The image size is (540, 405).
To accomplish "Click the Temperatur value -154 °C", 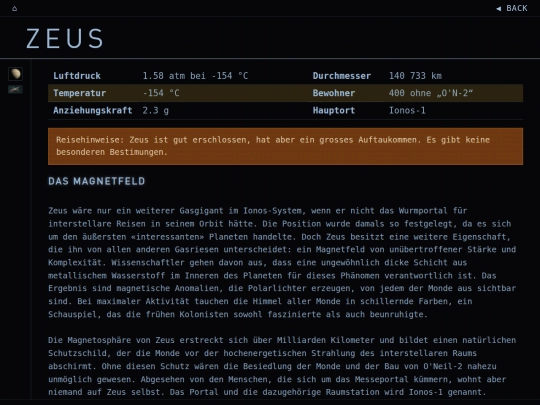I will pos(161,93).
